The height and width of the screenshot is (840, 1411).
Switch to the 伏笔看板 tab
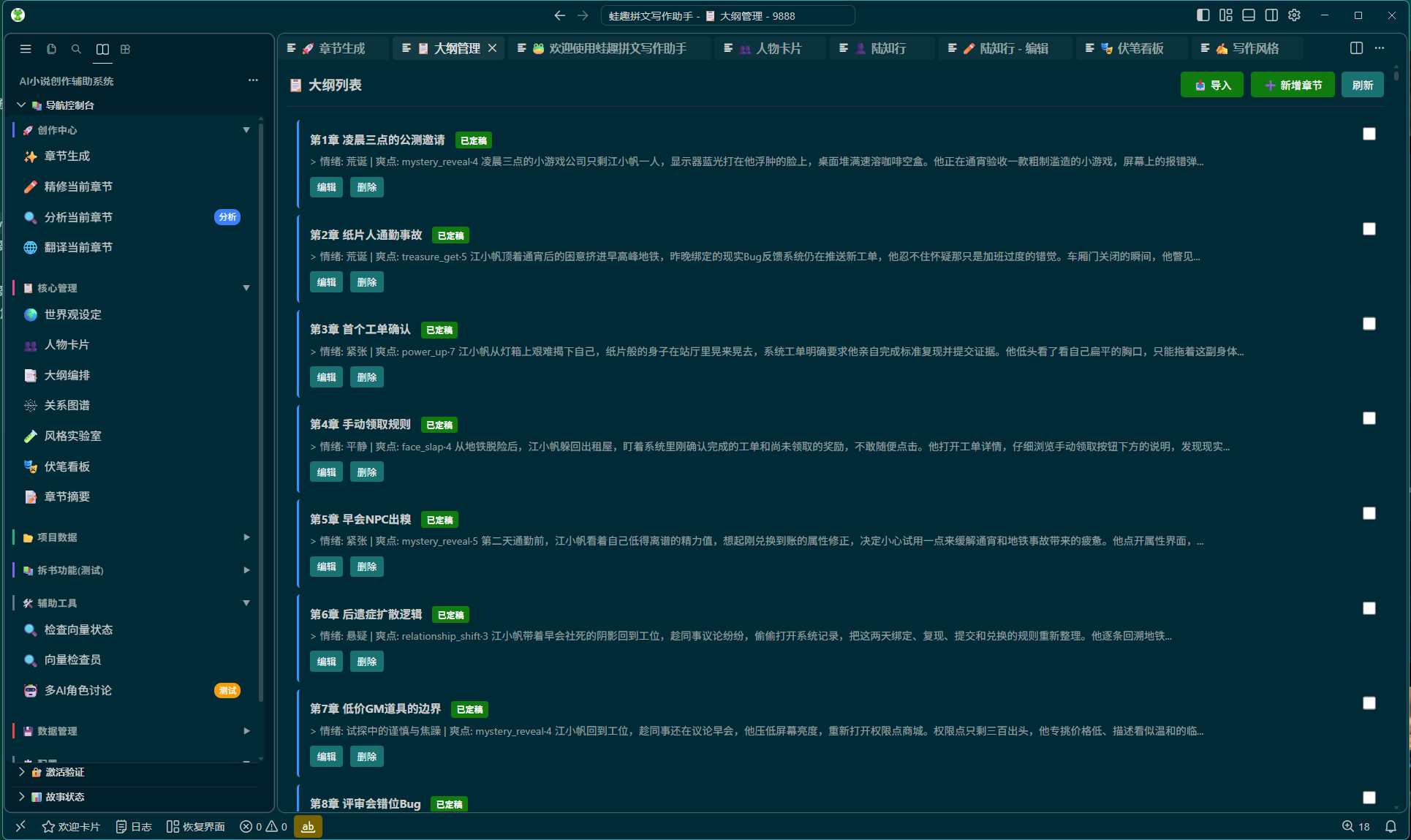point(1132,48)
